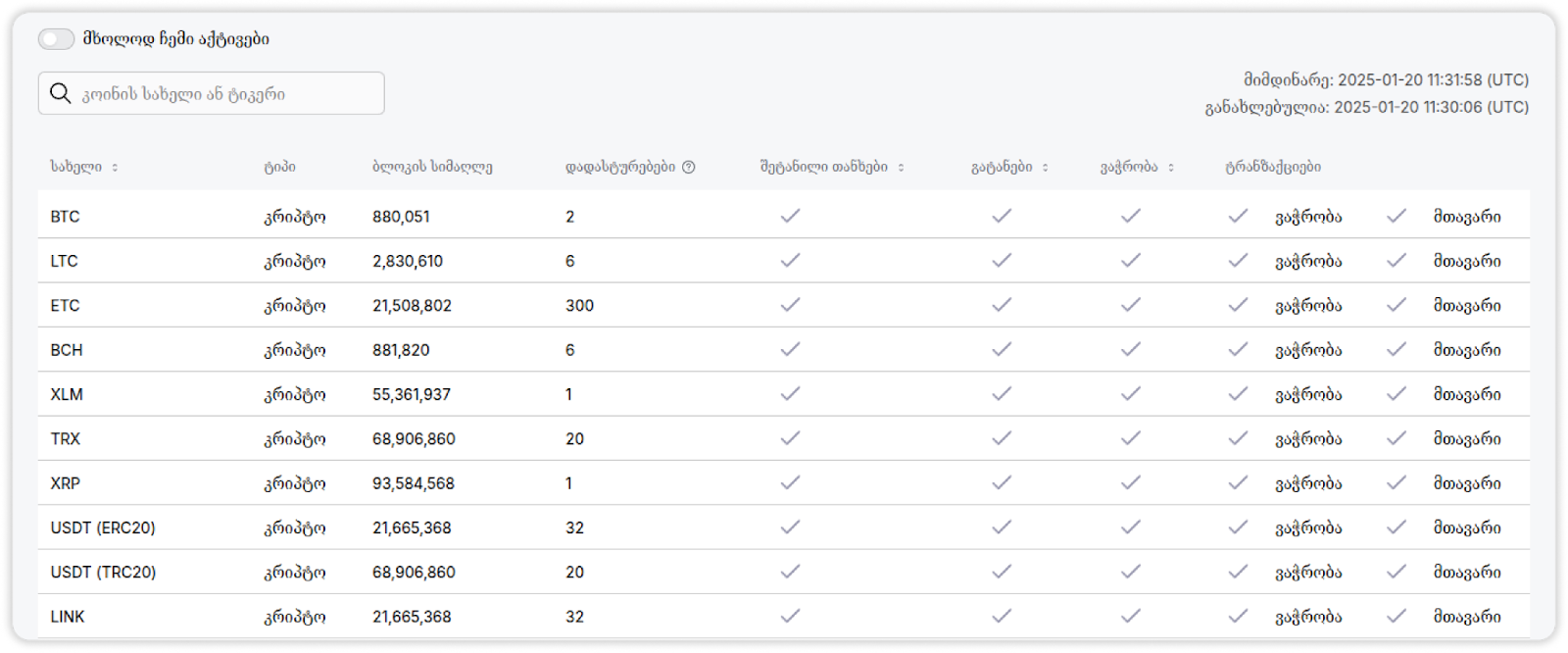Click LTC withdrawal checkmark icon
This screenshot has height=653, width=1568.
click(1002, 260)
